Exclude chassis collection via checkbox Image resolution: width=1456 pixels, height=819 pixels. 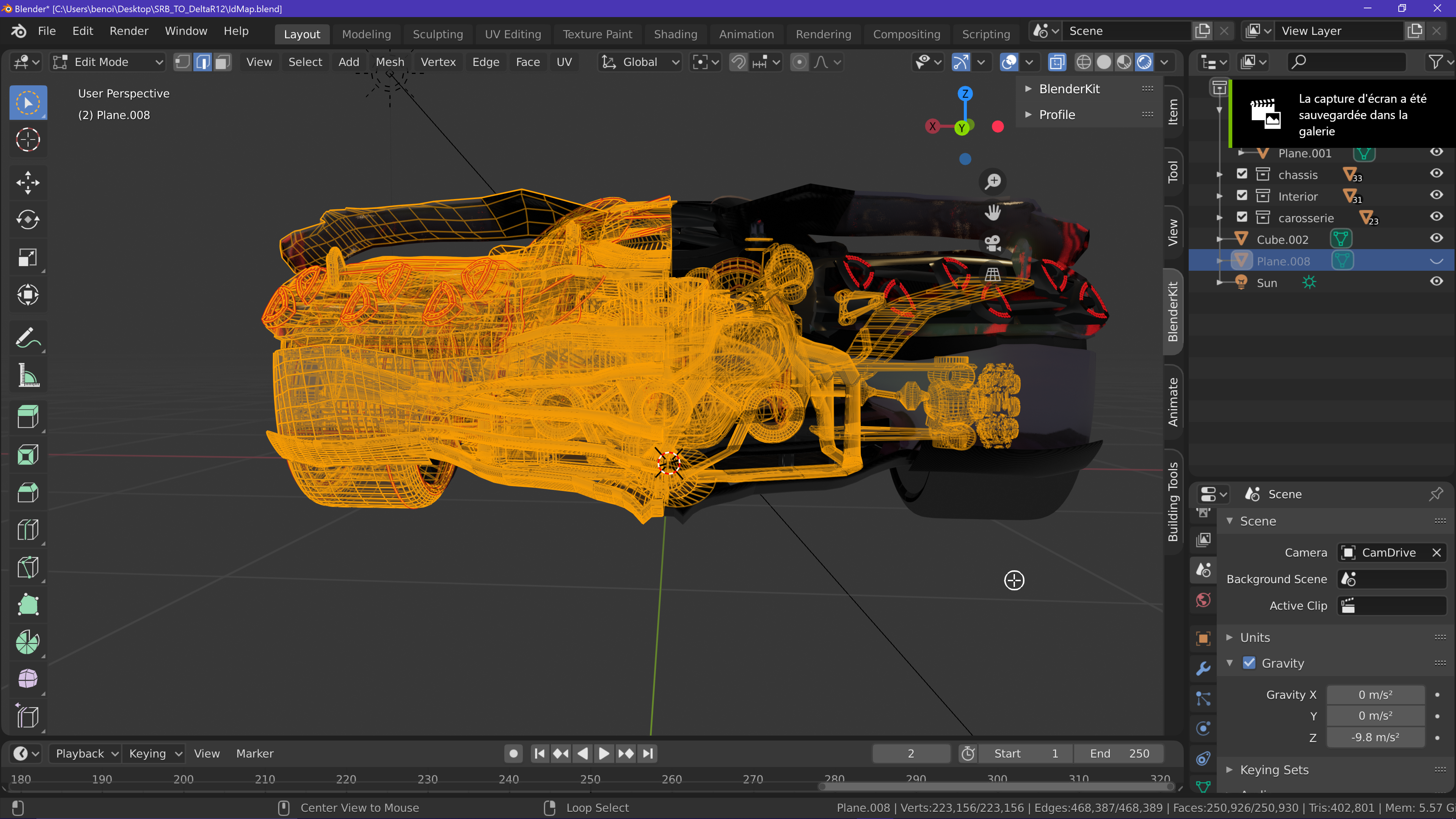click(1242, 174)
